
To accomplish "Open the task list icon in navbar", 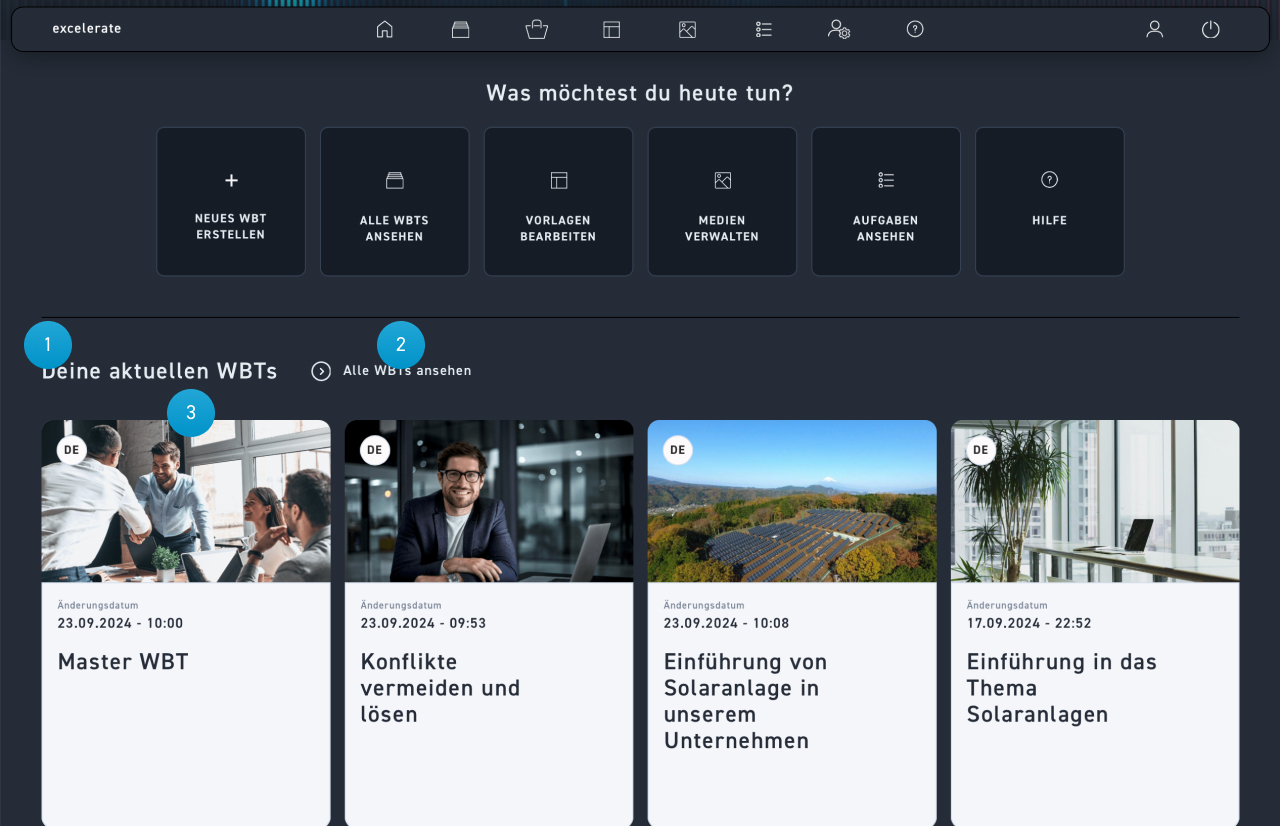I will point(764,29).
